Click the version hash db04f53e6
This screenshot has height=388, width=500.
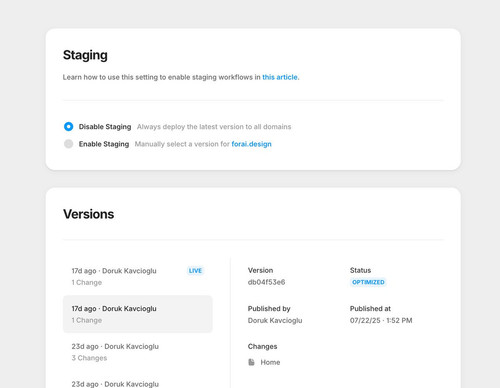[x=266, y=282]
